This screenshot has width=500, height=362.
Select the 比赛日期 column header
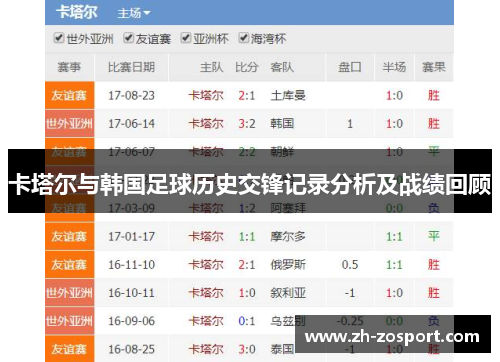tap(131, 67)
